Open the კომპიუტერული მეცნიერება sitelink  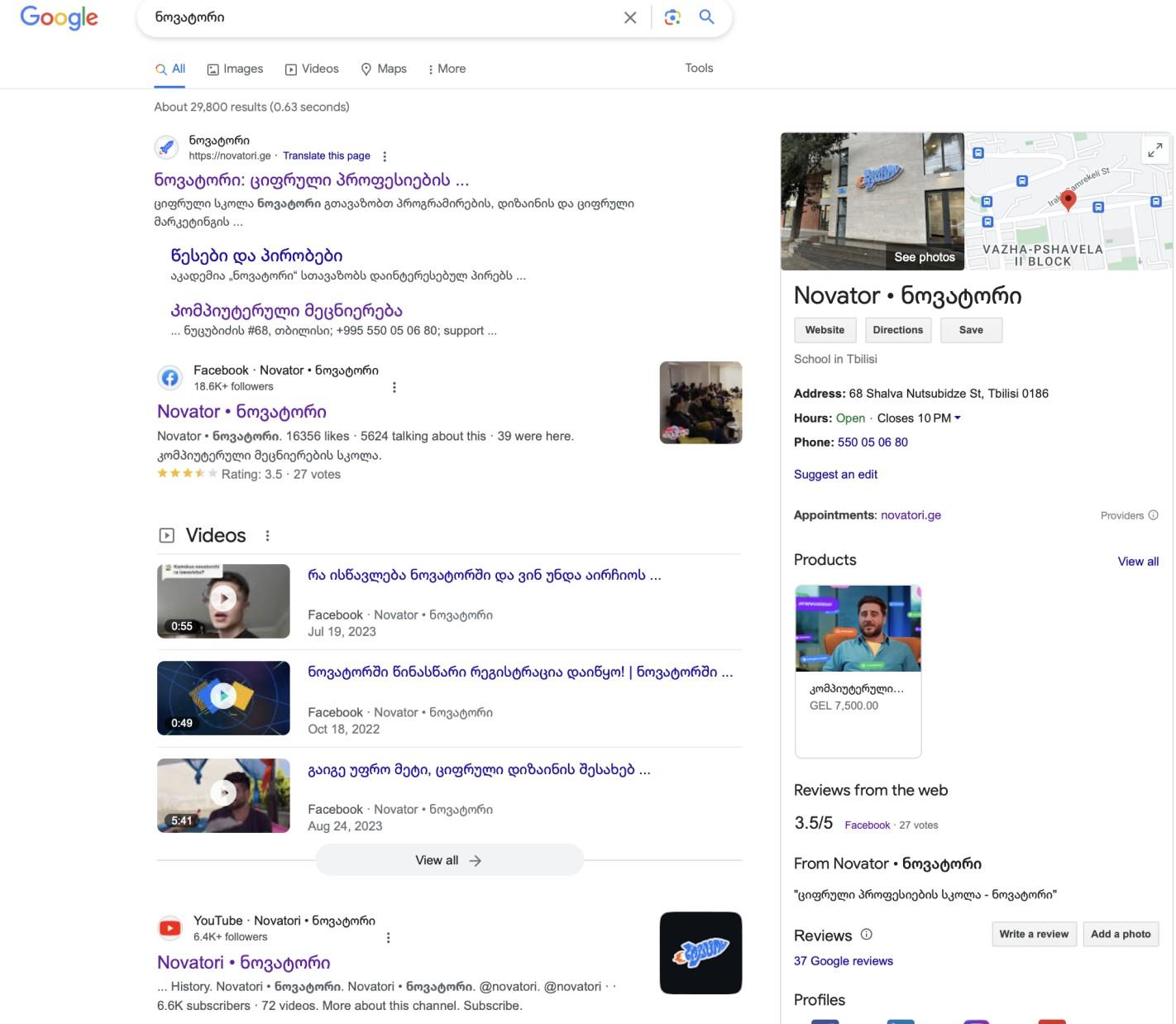click(286, 311)
